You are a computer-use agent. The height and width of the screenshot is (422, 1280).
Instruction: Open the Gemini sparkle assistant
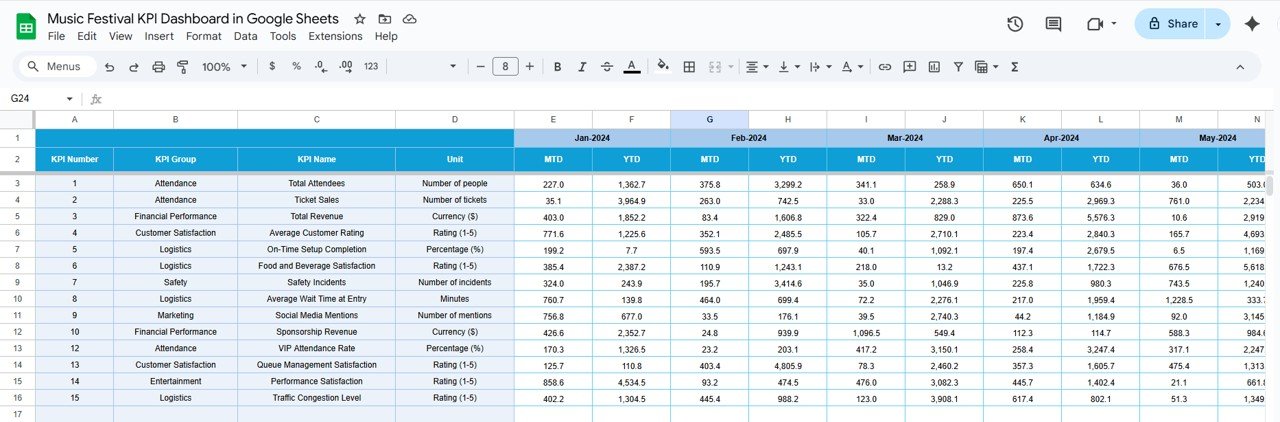click(x=1252, y=24)
